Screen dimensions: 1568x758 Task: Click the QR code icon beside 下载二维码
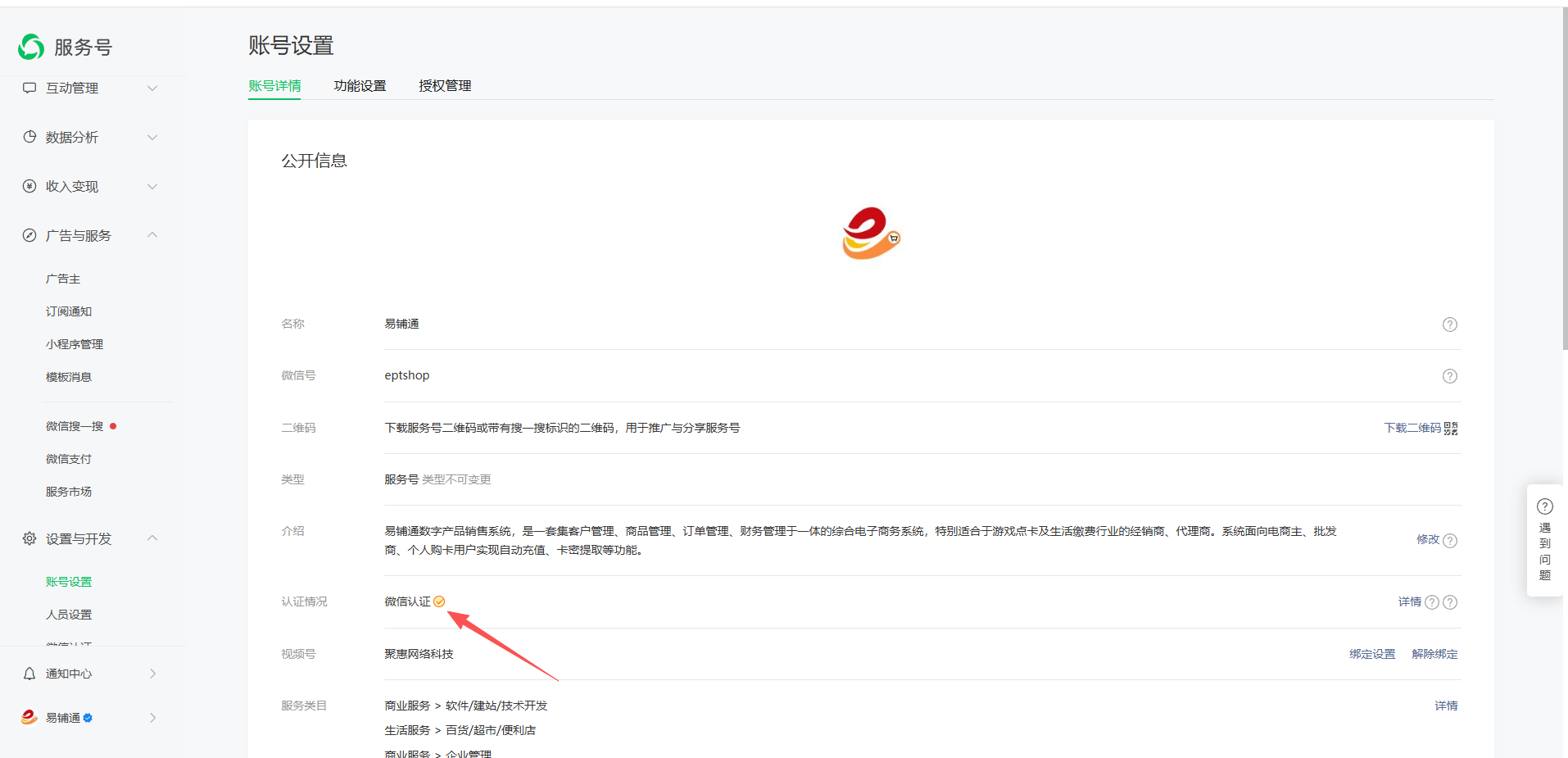(1451, 429)
